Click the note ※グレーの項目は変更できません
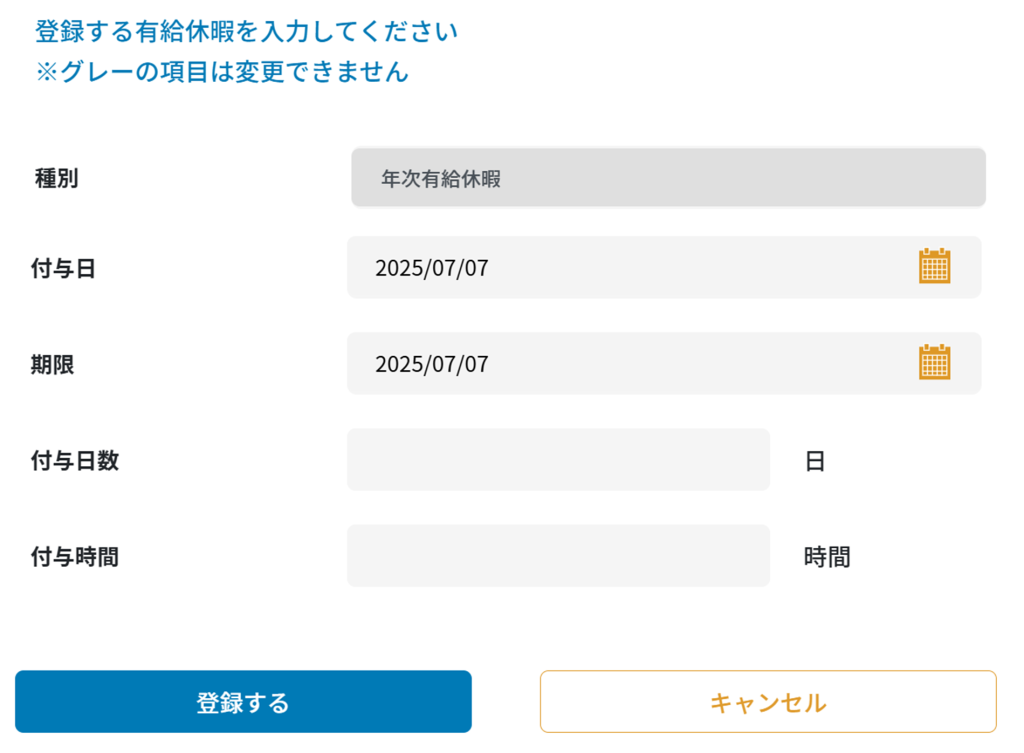The image size is (1024, 753). pos(221,72)
